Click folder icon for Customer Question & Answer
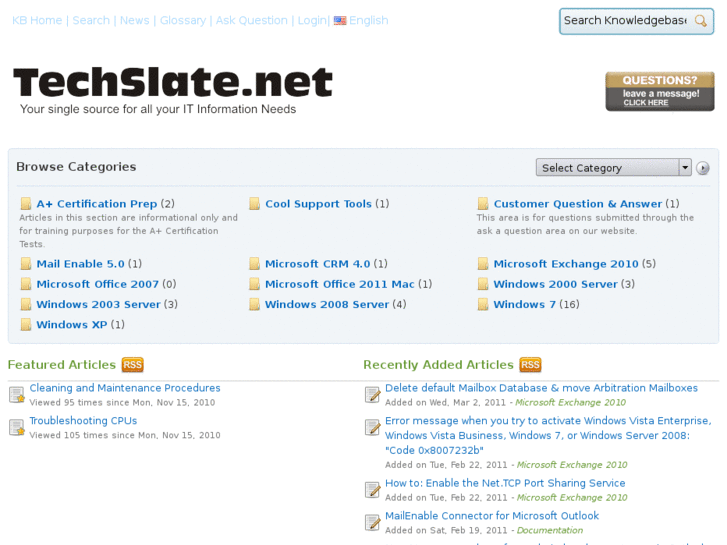The image size is (727, 545). point(483,204)
